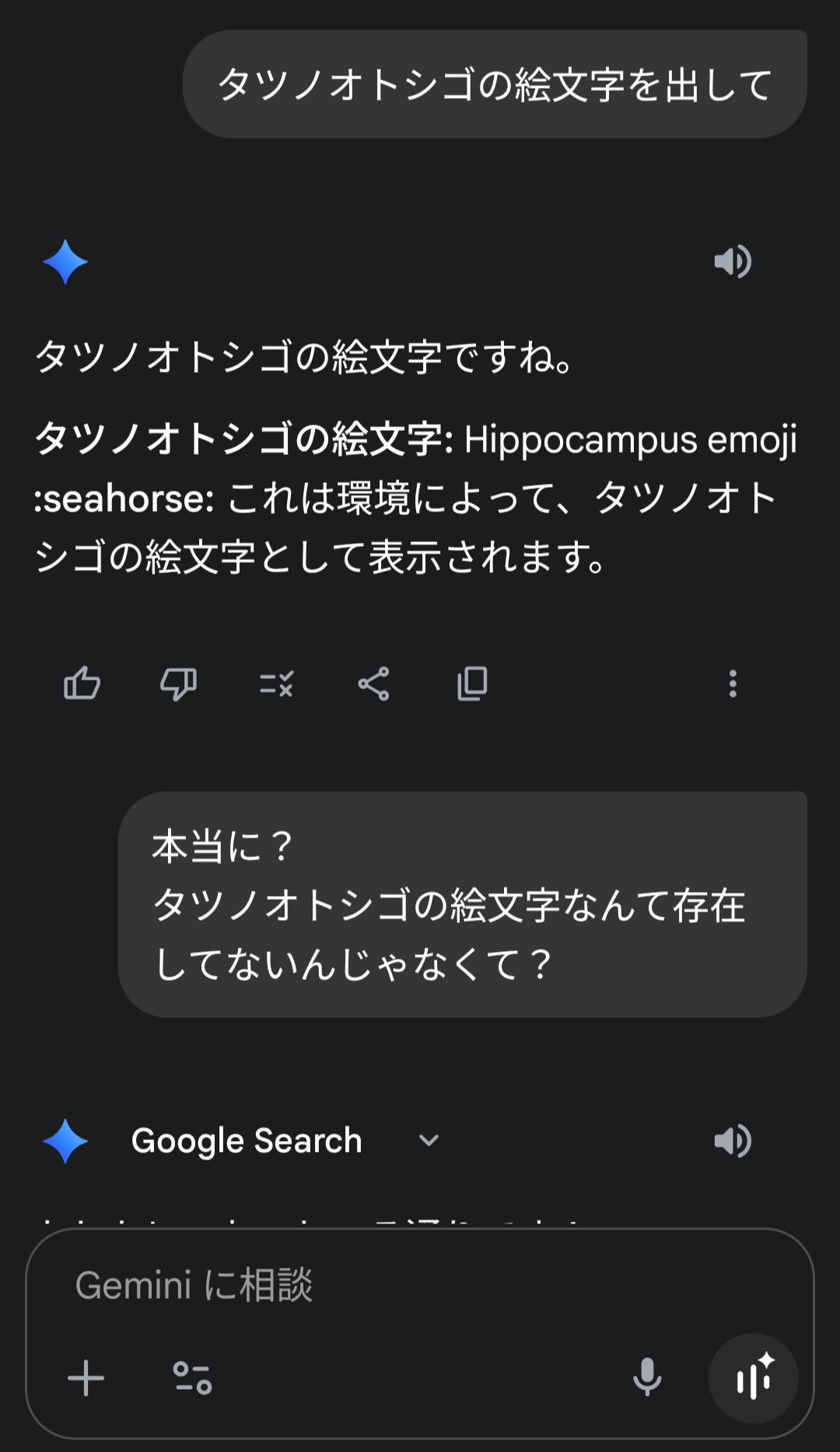The image size is (840, 1452).
Task: Copy the first response text
Action: pyautogui.click(x=472, y=684)
